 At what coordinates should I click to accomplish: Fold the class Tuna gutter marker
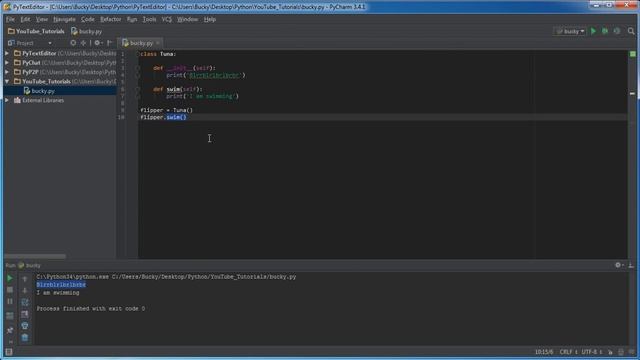pyautogui.click(x=138, y=54)
